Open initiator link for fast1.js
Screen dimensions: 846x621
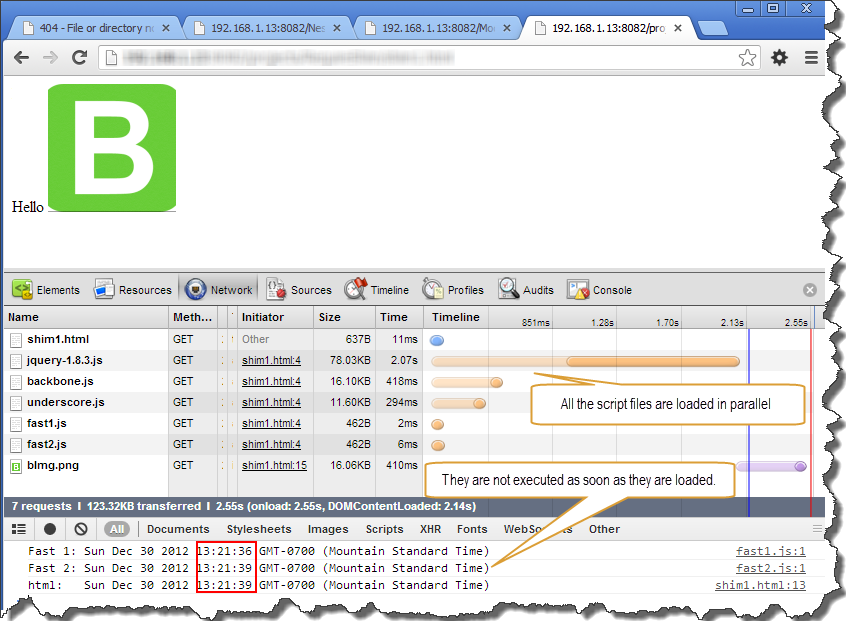click(271, 424)
